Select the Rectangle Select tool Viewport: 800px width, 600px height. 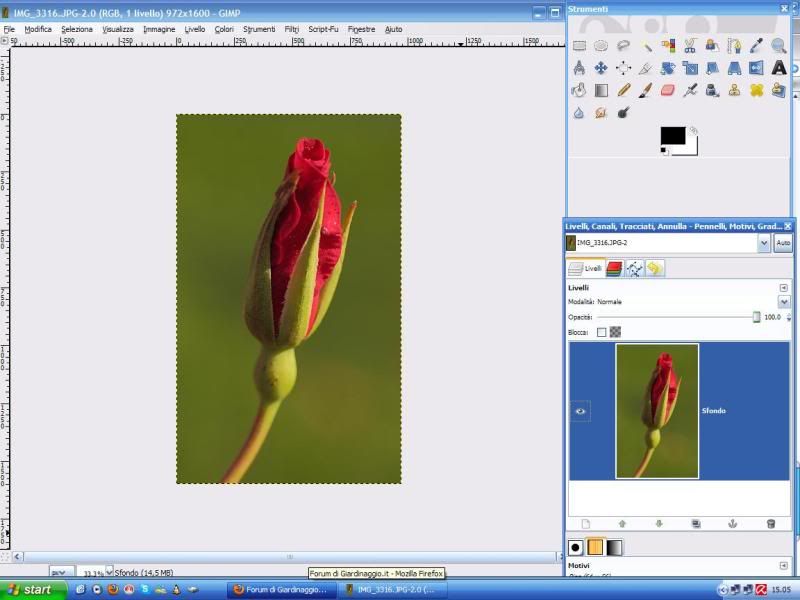pos(579,46)
